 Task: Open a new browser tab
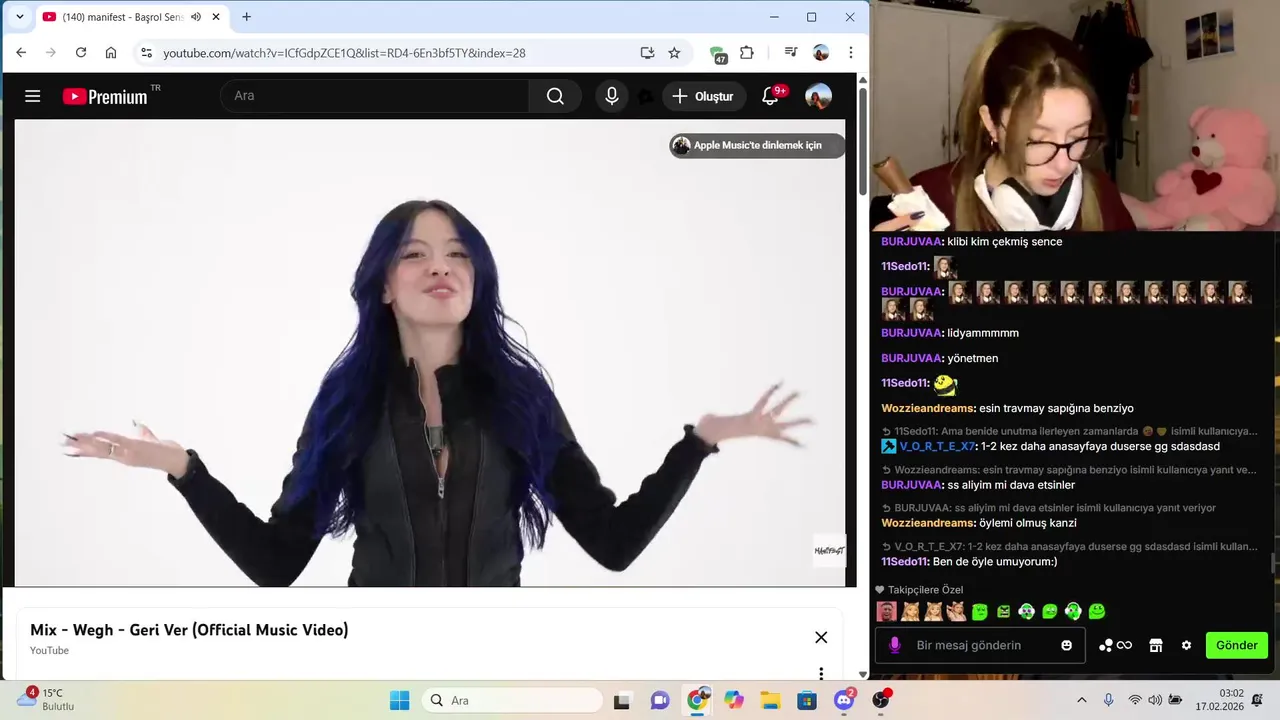[246, 17]
